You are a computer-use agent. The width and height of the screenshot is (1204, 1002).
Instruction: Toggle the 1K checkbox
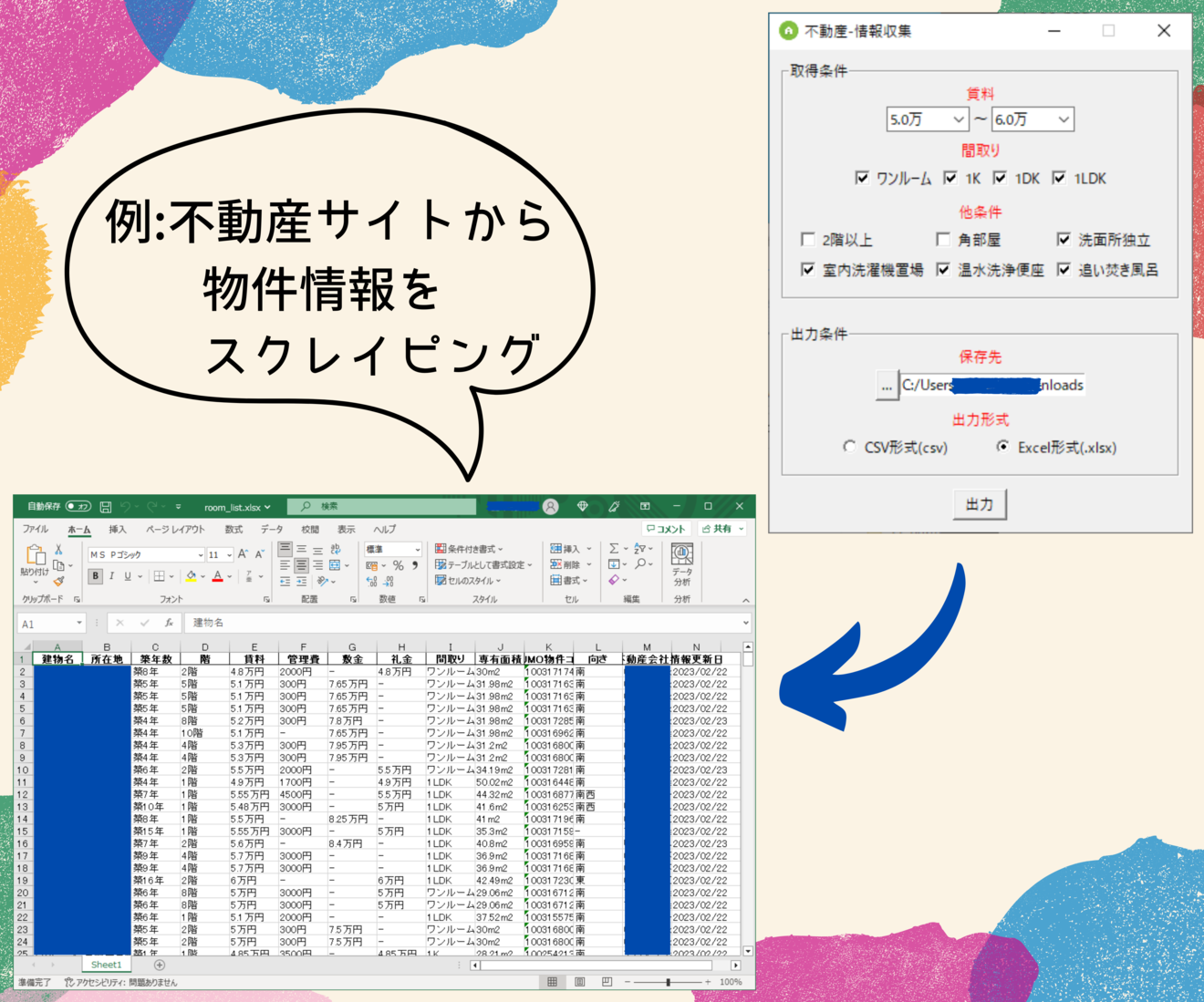[950, 178]
